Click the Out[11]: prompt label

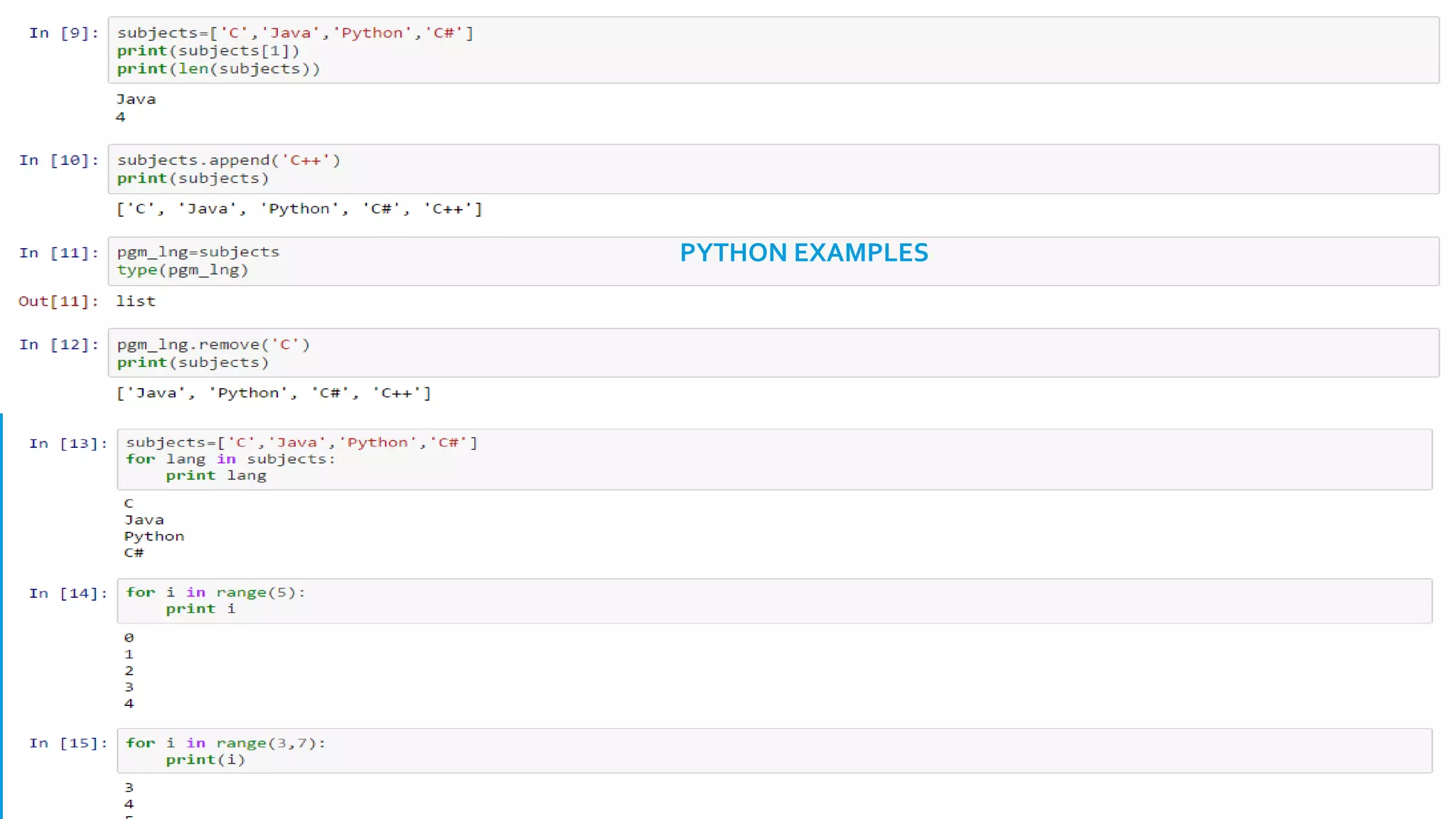[58, 301]
